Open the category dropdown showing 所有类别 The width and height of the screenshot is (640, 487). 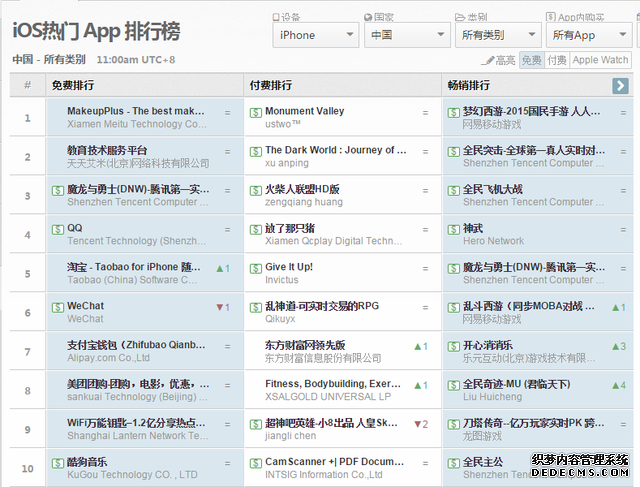498,35
